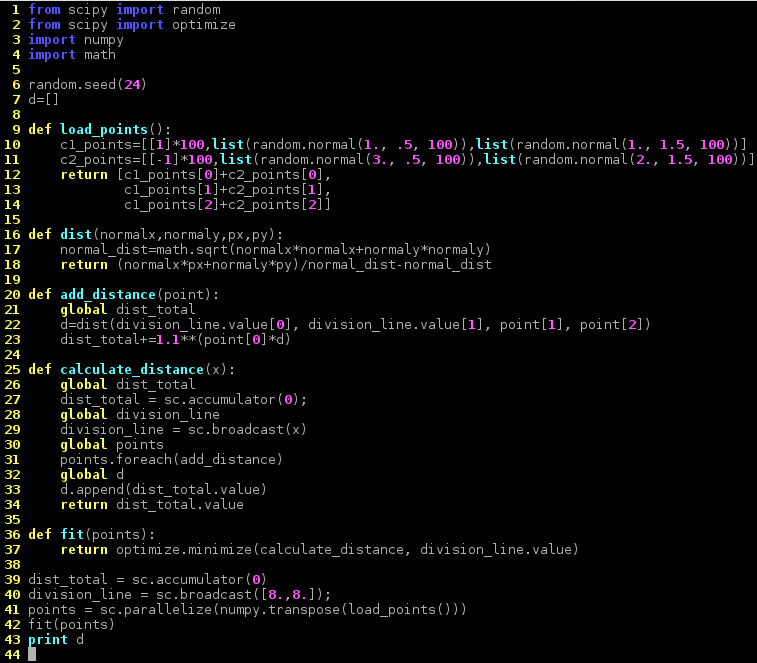Click 'return' keyword on line 12
Screen dimensions: 757x663
click(84, 174)
